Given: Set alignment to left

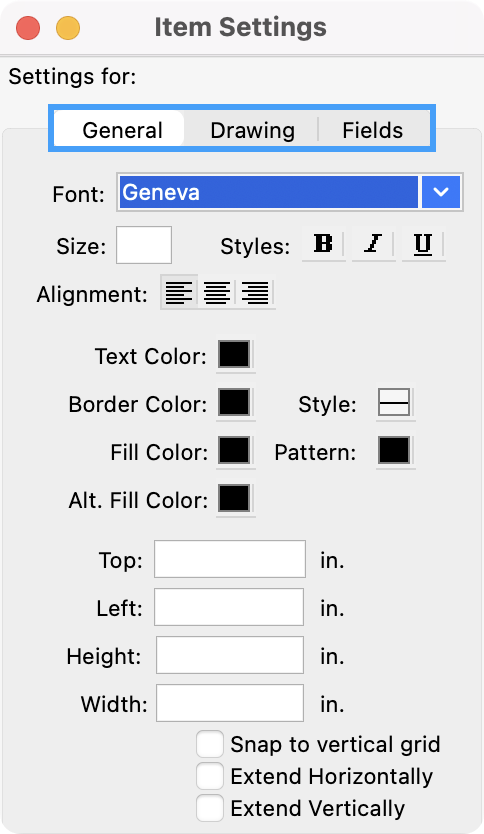Looking at the screenshot, I should click(179, 292).
